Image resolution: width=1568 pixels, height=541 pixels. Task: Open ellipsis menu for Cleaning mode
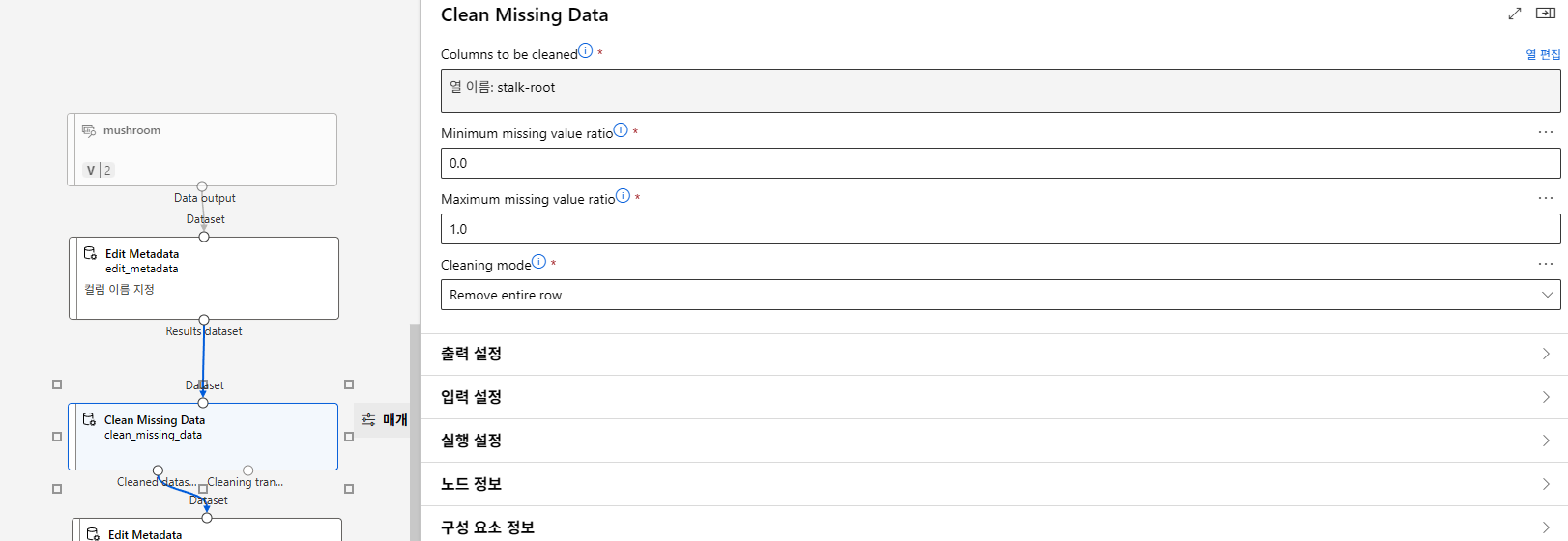pyautogui.click(x=1545, y=264)
